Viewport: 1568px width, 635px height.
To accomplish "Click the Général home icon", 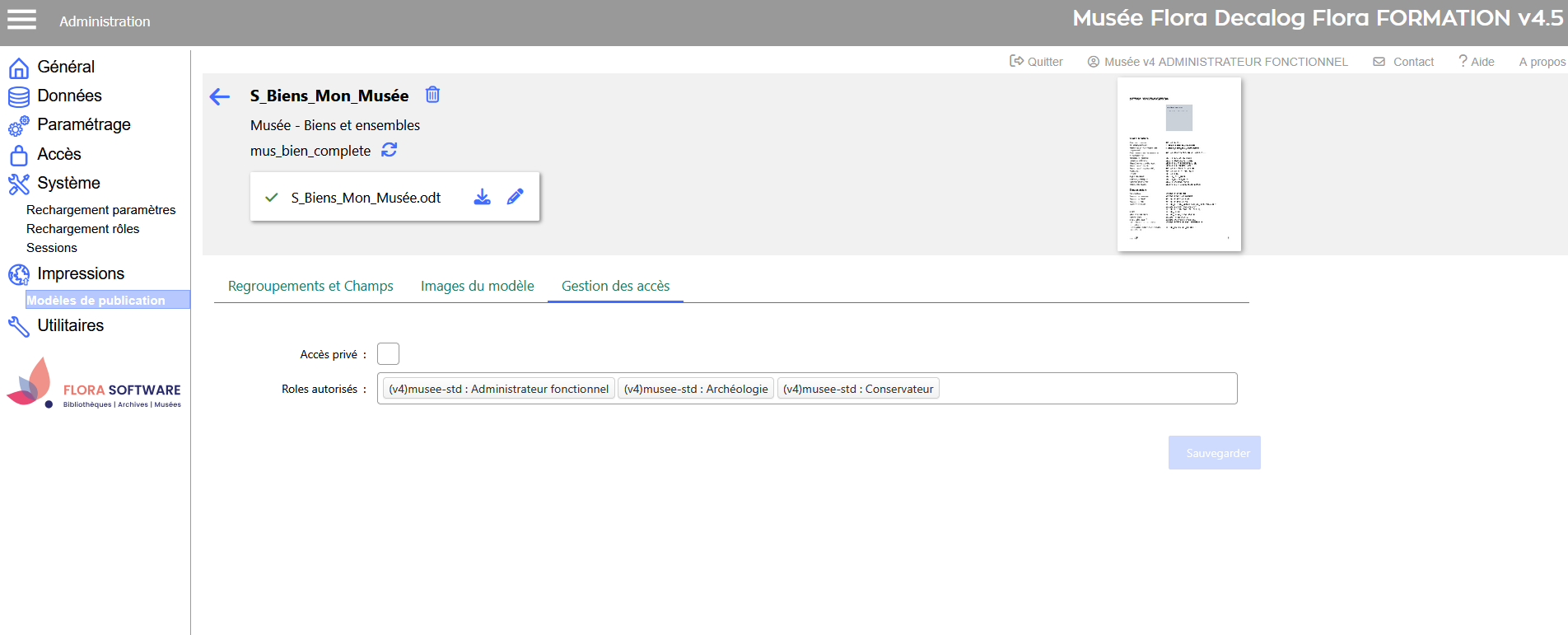I will (19, 68).
